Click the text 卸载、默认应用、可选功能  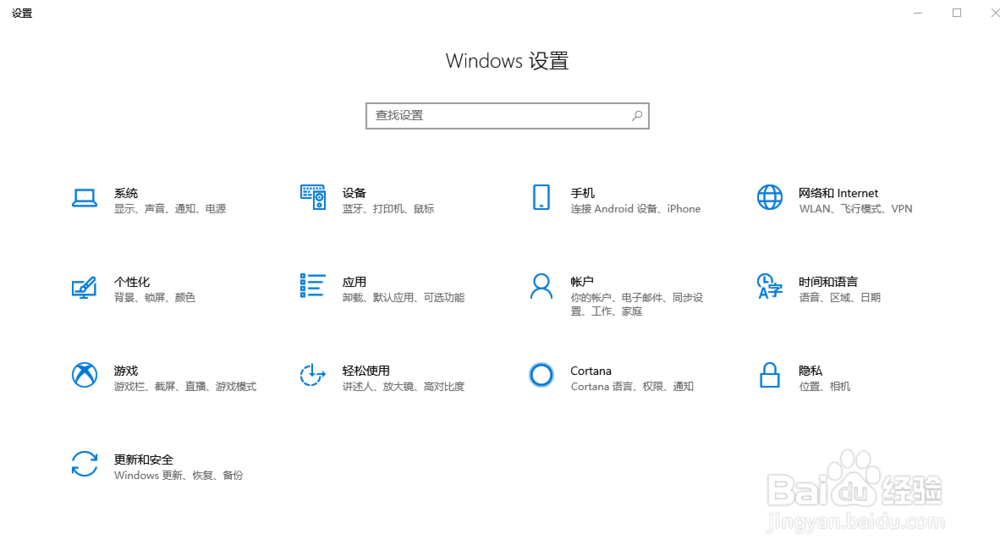(404, 298)
